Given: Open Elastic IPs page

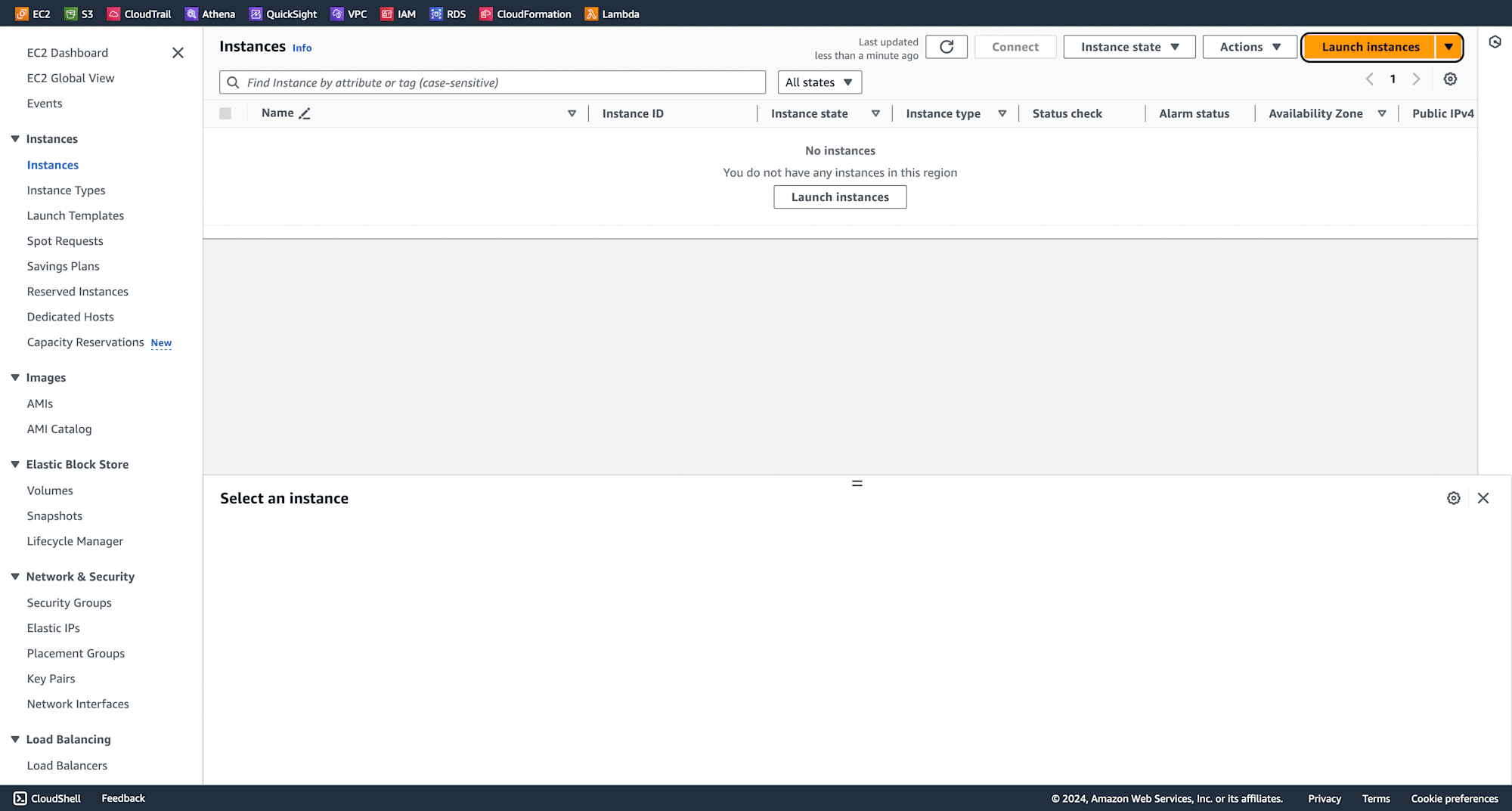Looking at the screenshot, I should click(53, 628).
